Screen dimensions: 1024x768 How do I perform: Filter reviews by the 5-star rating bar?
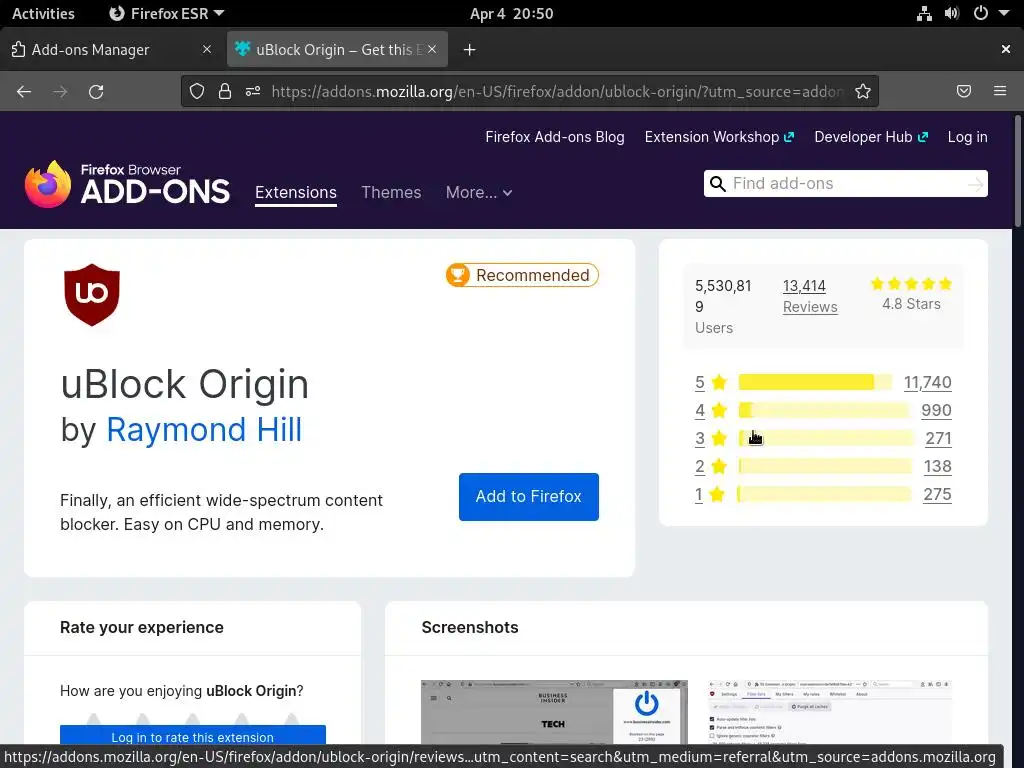tap(815, 382)
